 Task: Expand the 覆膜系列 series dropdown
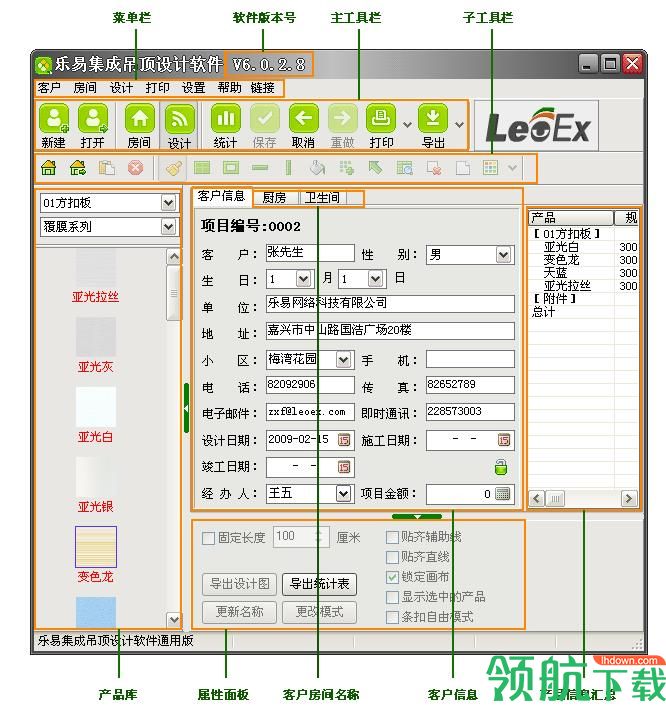168,226
